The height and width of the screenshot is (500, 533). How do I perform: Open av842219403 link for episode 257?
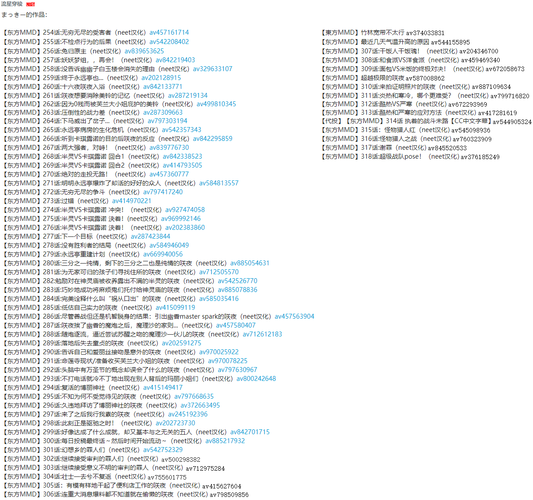point(175,60)
